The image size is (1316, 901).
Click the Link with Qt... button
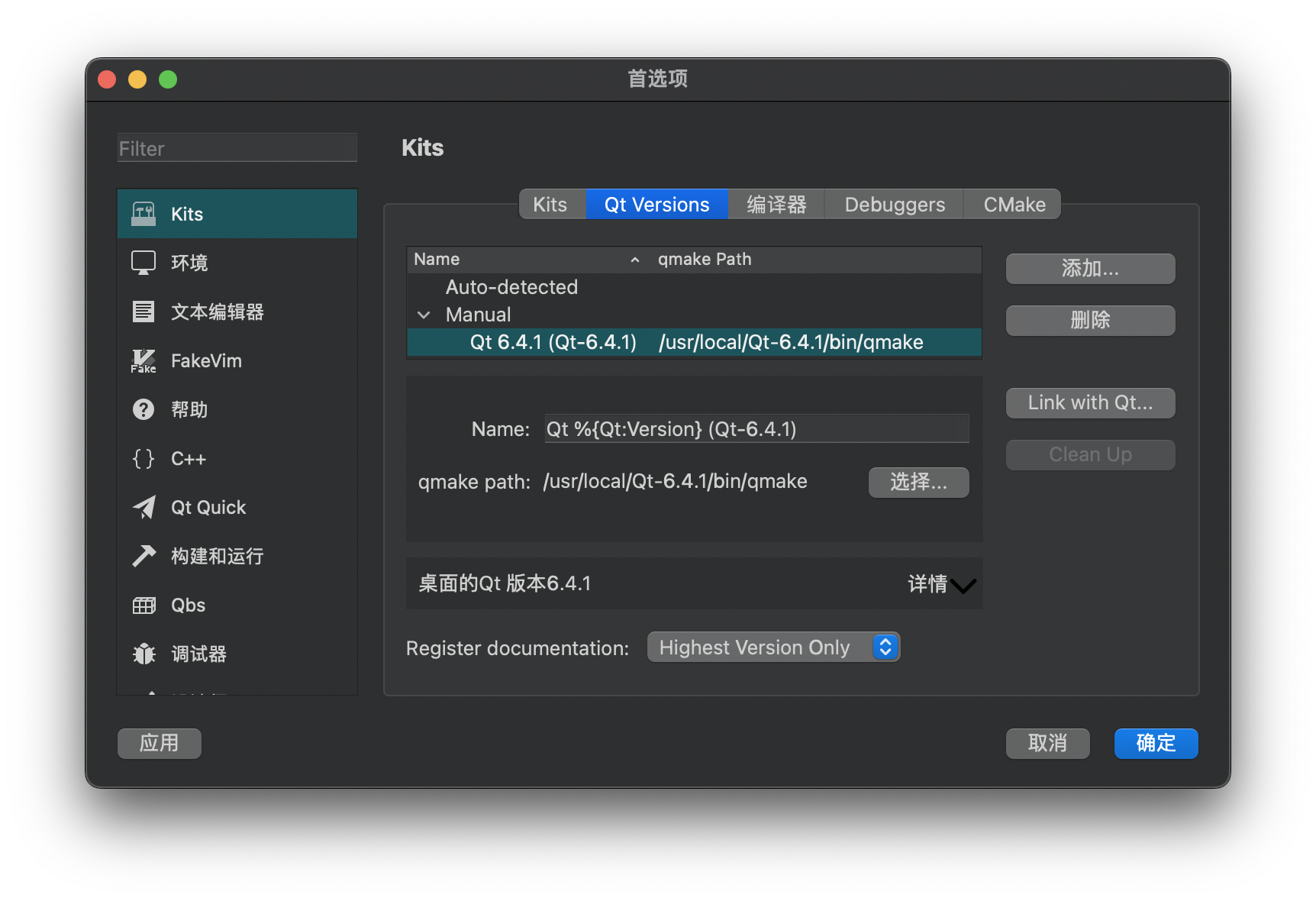[x=1090, y=403]
